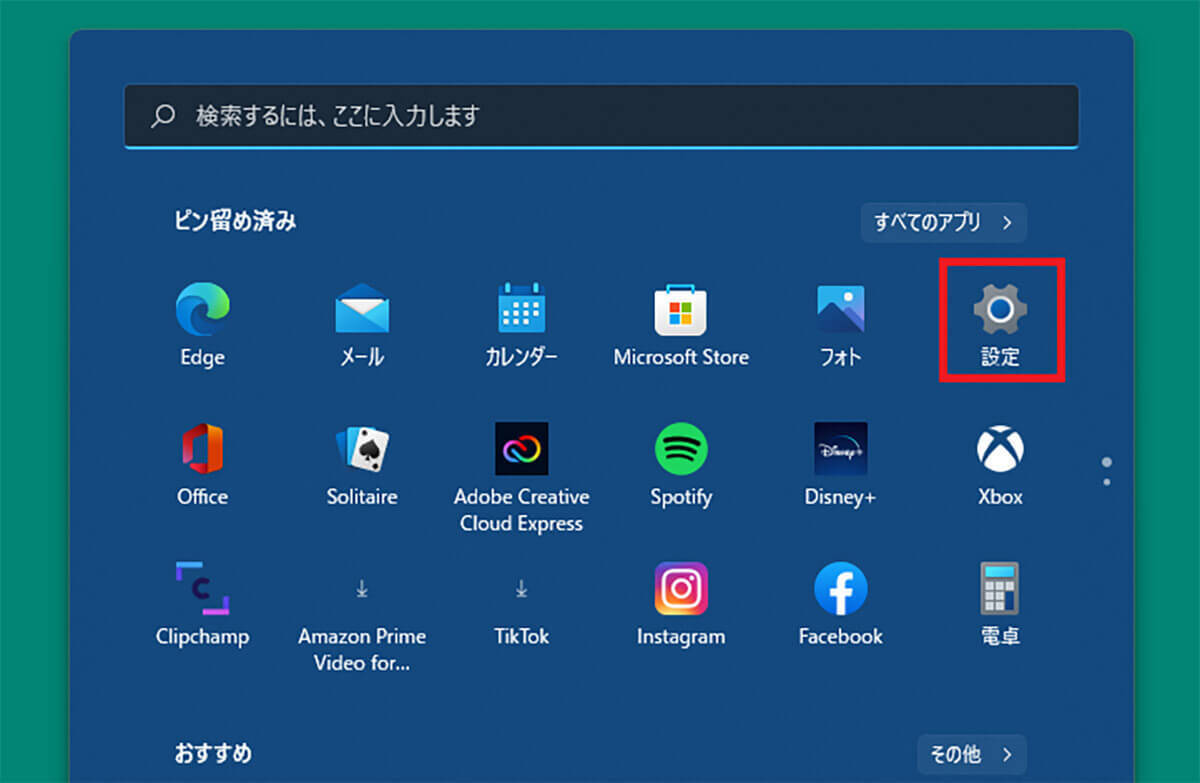This screenshot has height=783, width=1200.
Task: Launch the Facebook app
Action: [841, 604]
